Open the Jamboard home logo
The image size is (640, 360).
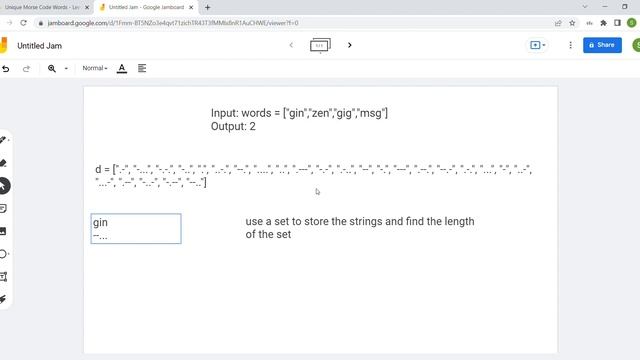click(4, 45)
